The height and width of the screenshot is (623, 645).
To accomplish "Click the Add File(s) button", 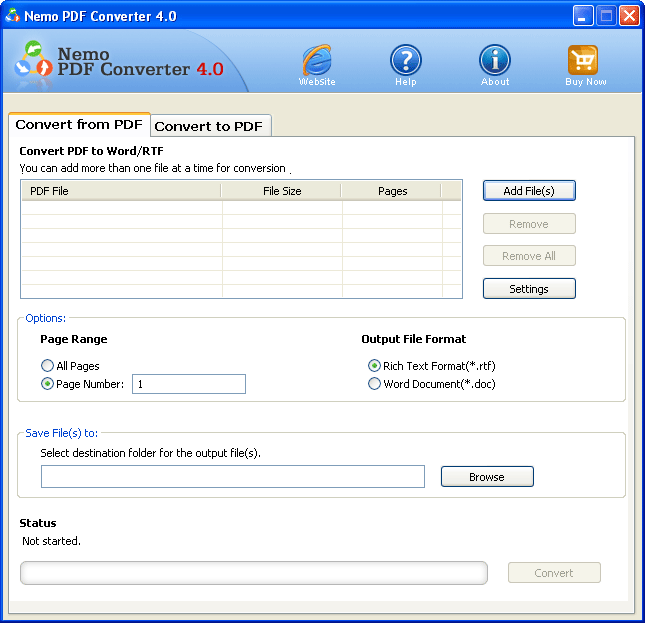I will pos(529,191).
